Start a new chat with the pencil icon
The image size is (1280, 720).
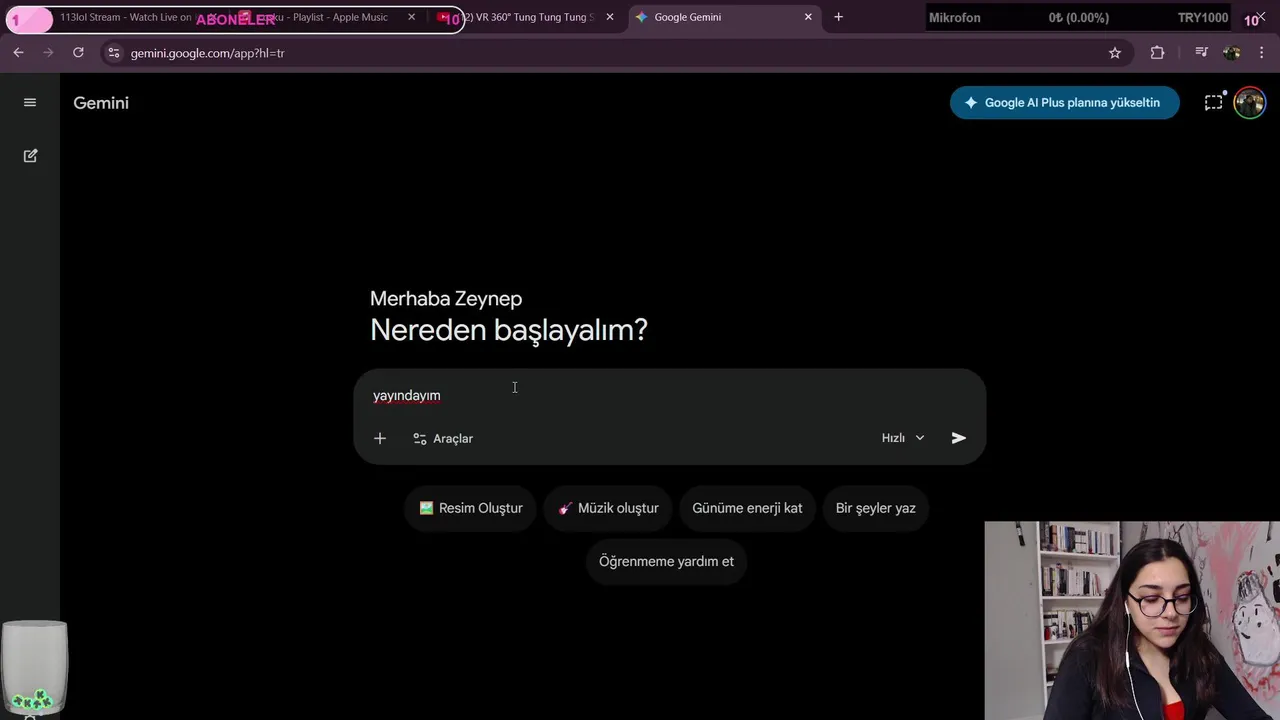[30, 156]
